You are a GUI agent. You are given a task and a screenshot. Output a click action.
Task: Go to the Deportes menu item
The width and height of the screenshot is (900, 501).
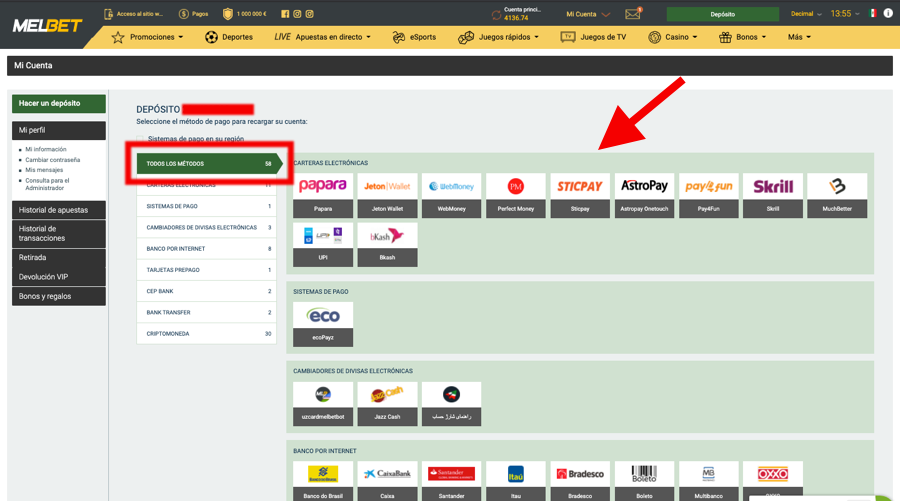tap(229, 37)
